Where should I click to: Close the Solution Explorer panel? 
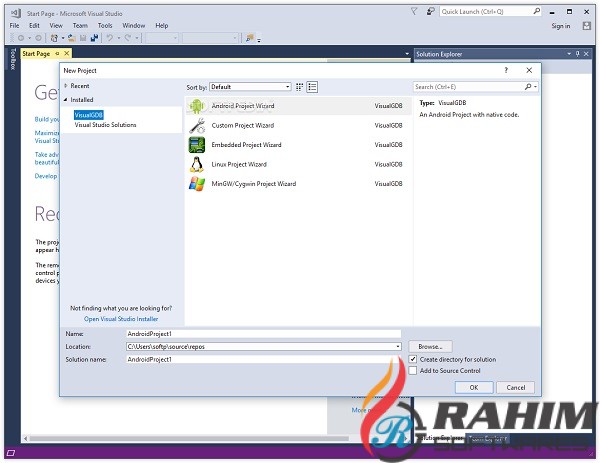pos(586,54)
